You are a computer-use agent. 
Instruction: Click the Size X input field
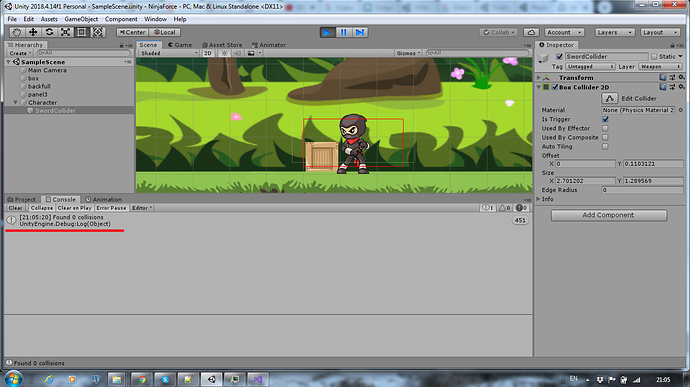[x=585, y=181]
